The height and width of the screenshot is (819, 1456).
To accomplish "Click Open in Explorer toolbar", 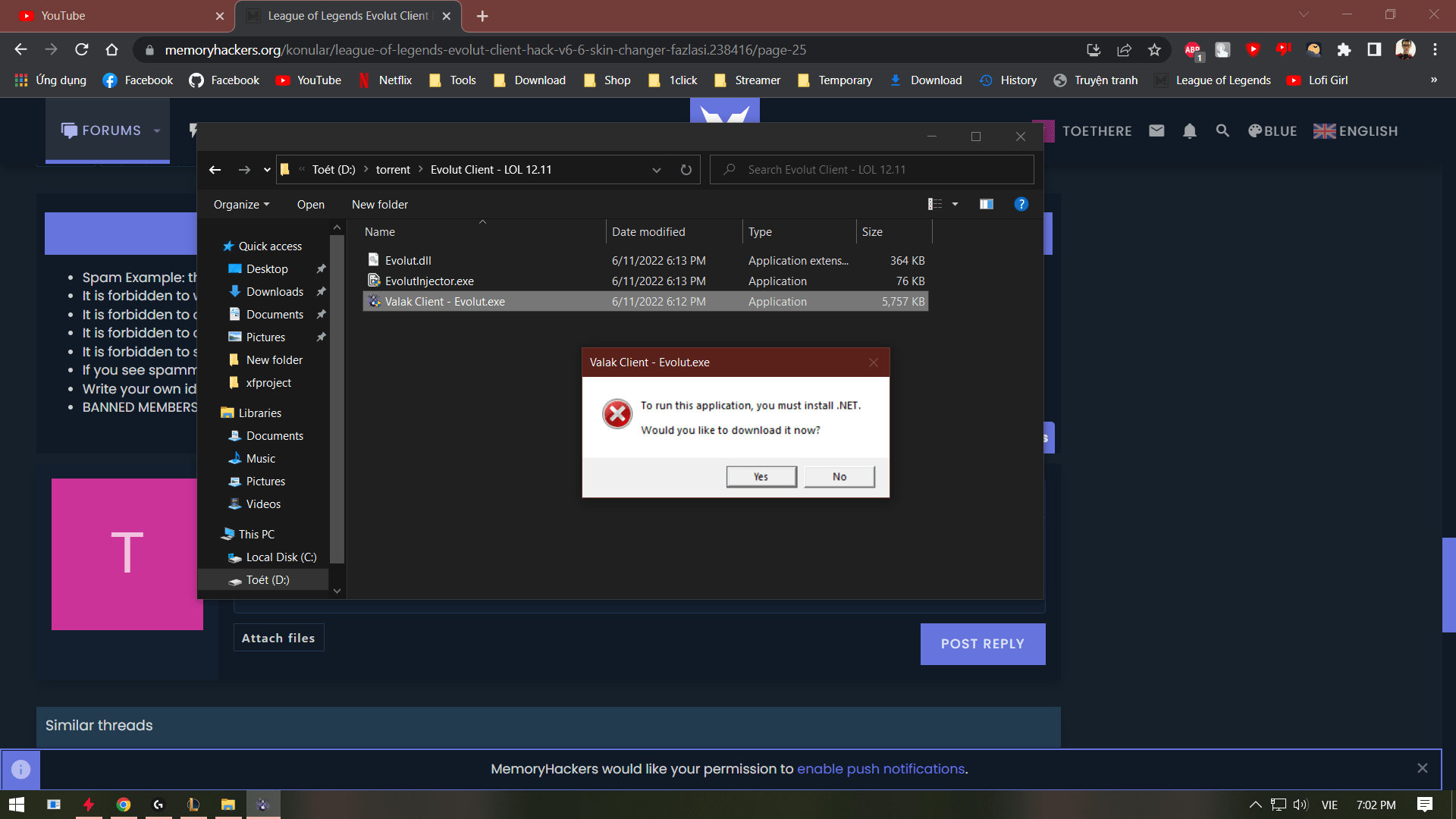I will (x=311, y=205).
